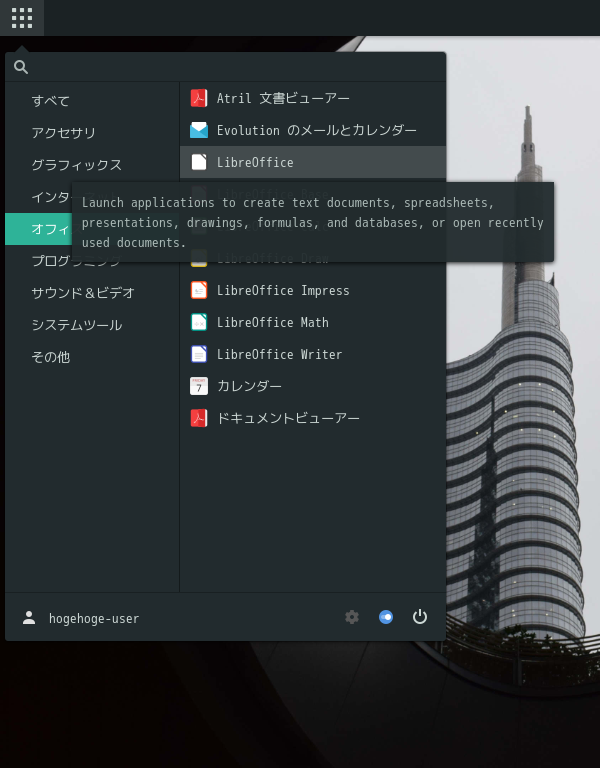Viewport: 600px width, 768px height.
Task: Select the highlighted オフィス category
Action: [x=38, y=229]
